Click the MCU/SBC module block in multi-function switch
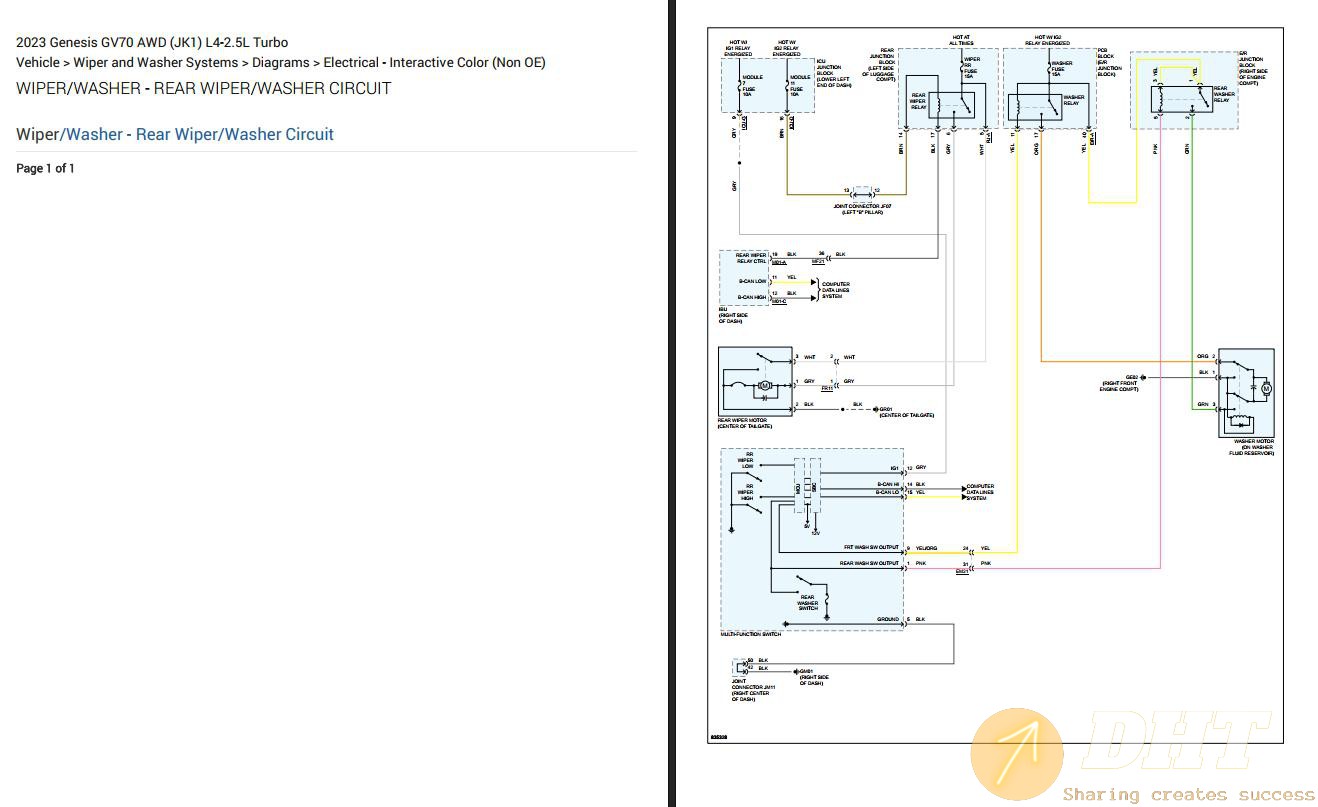 tap(808, 487)
